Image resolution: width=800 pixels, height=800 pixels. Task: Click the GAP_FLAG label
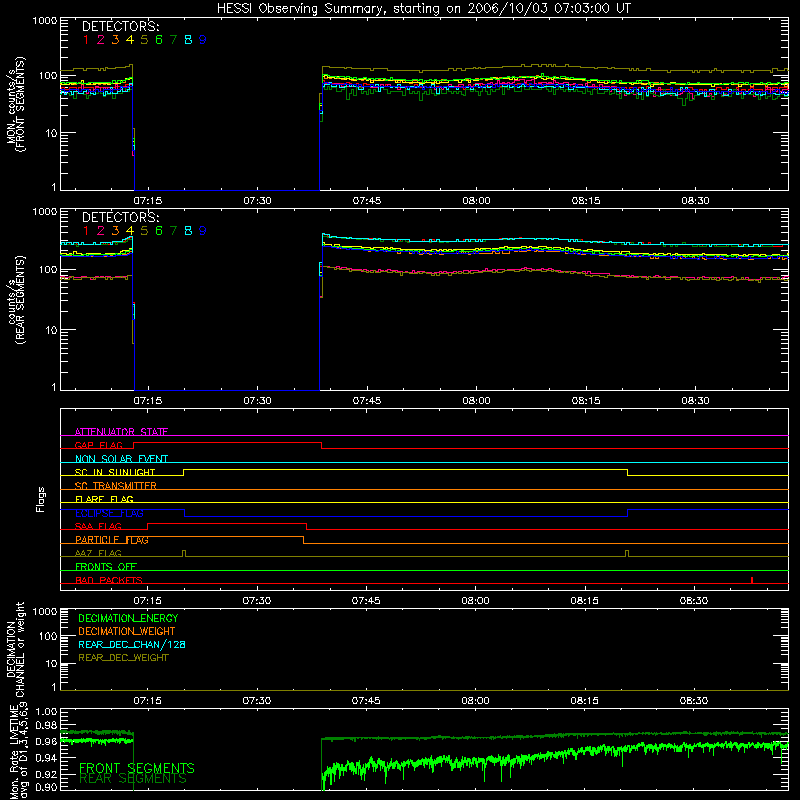coord(98,445)
